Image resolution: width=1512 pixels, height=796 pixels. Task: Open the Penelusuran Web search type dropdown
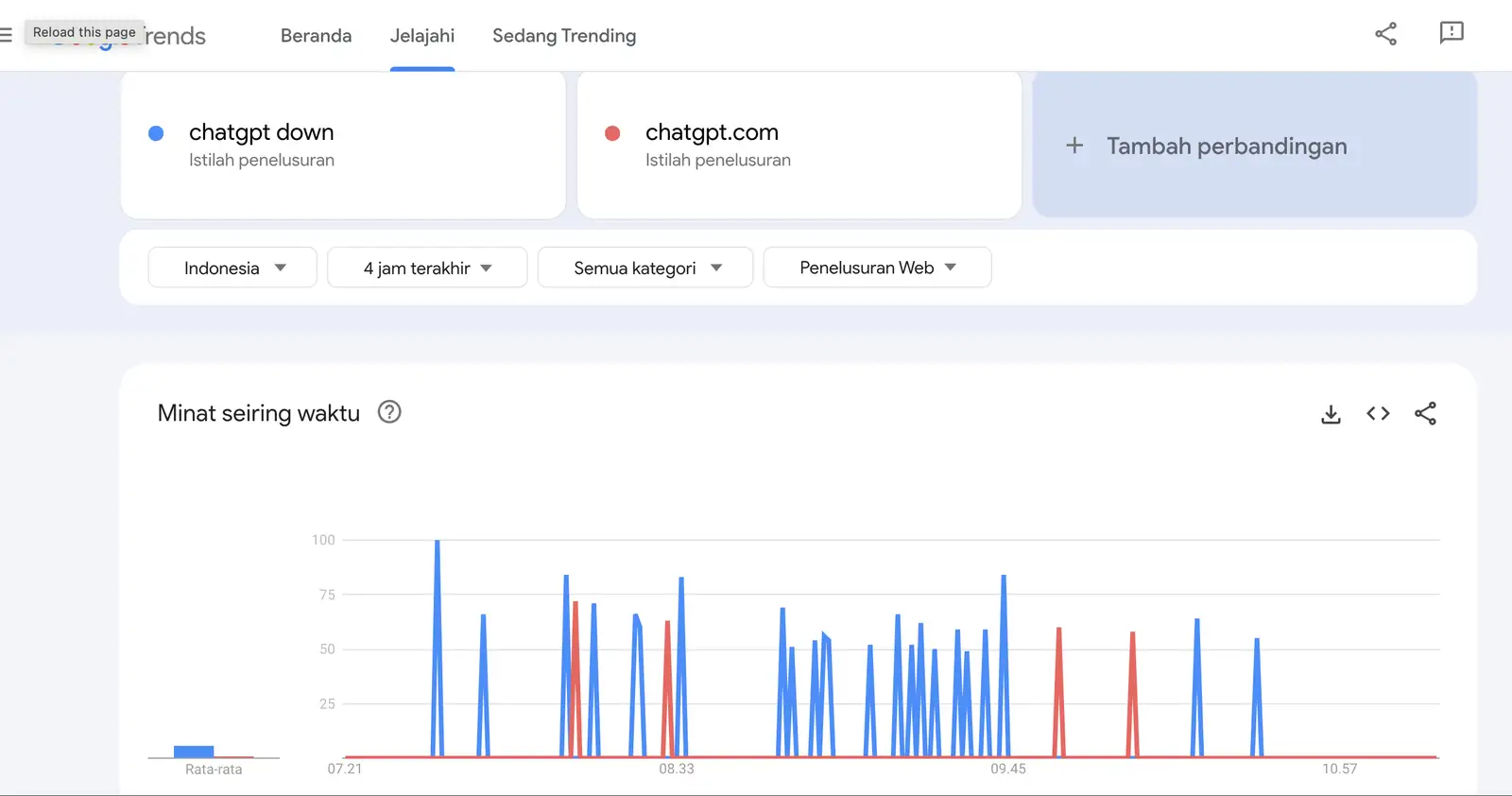pos(877,268)
